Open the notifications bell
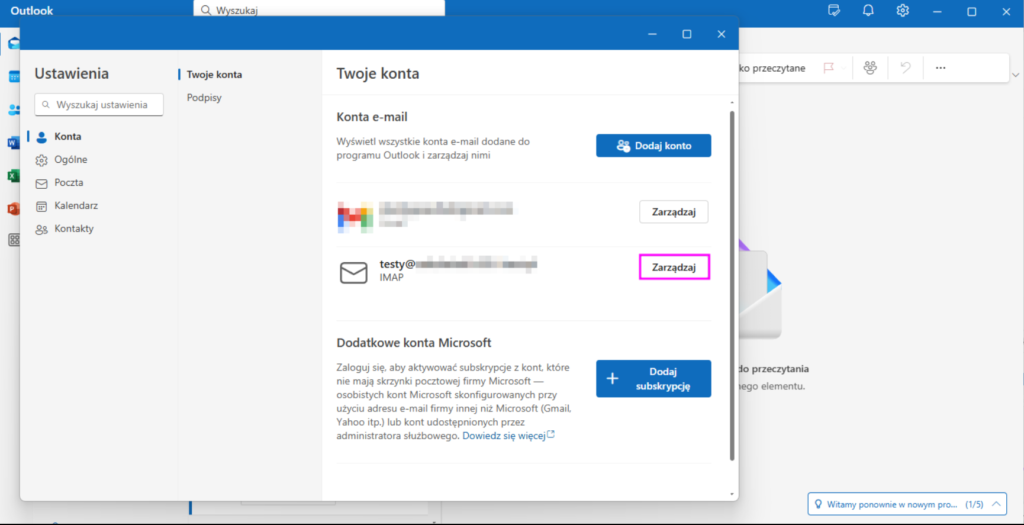This screenshot has width=1024, height=525. tap(868, 11)
